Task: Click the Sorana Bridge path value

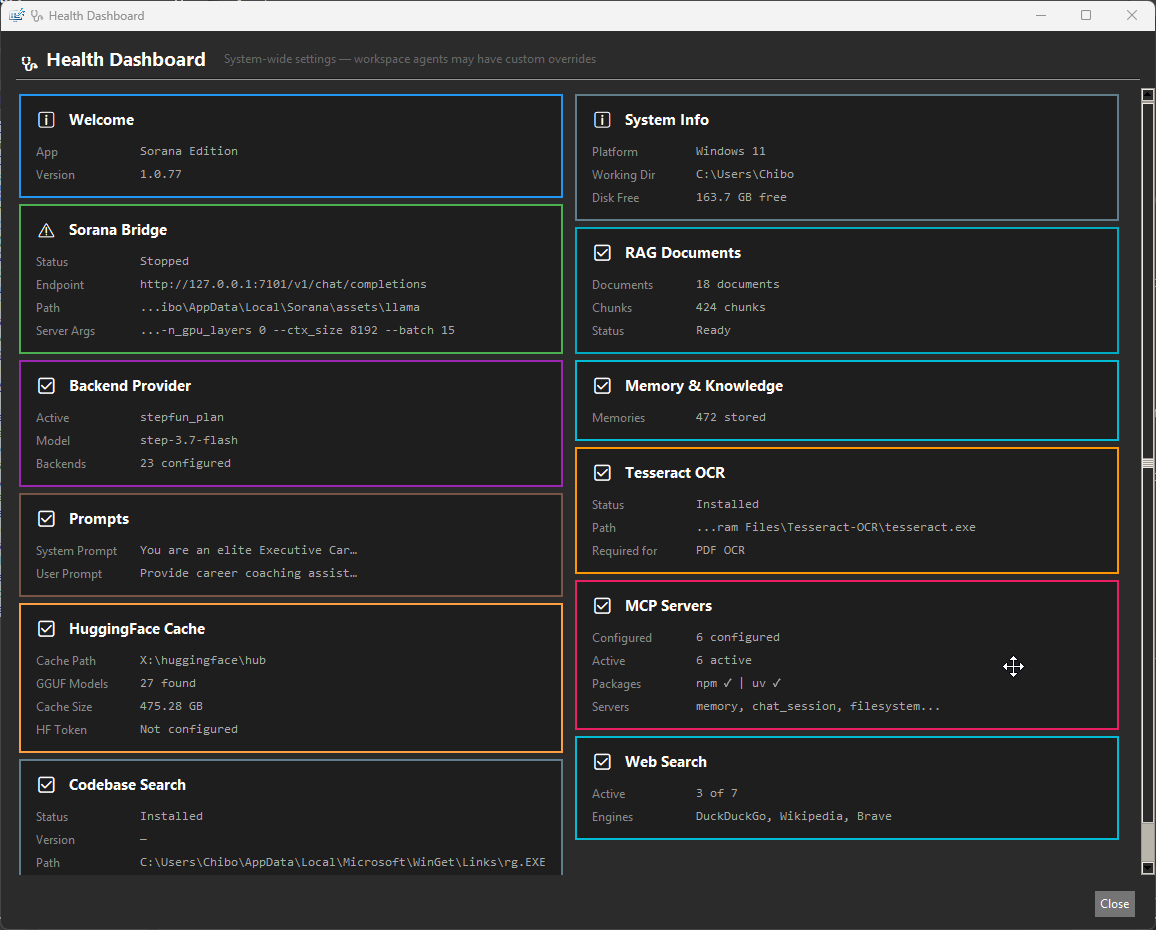Action: pos(280,307)
